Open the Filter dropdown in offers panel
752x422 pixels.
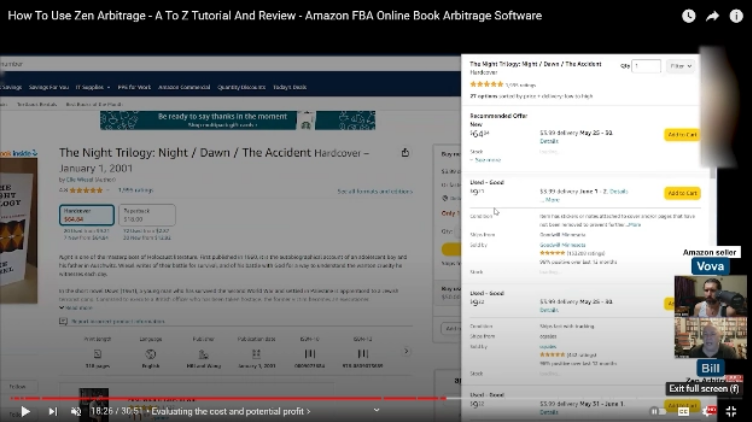pos(680,66)
